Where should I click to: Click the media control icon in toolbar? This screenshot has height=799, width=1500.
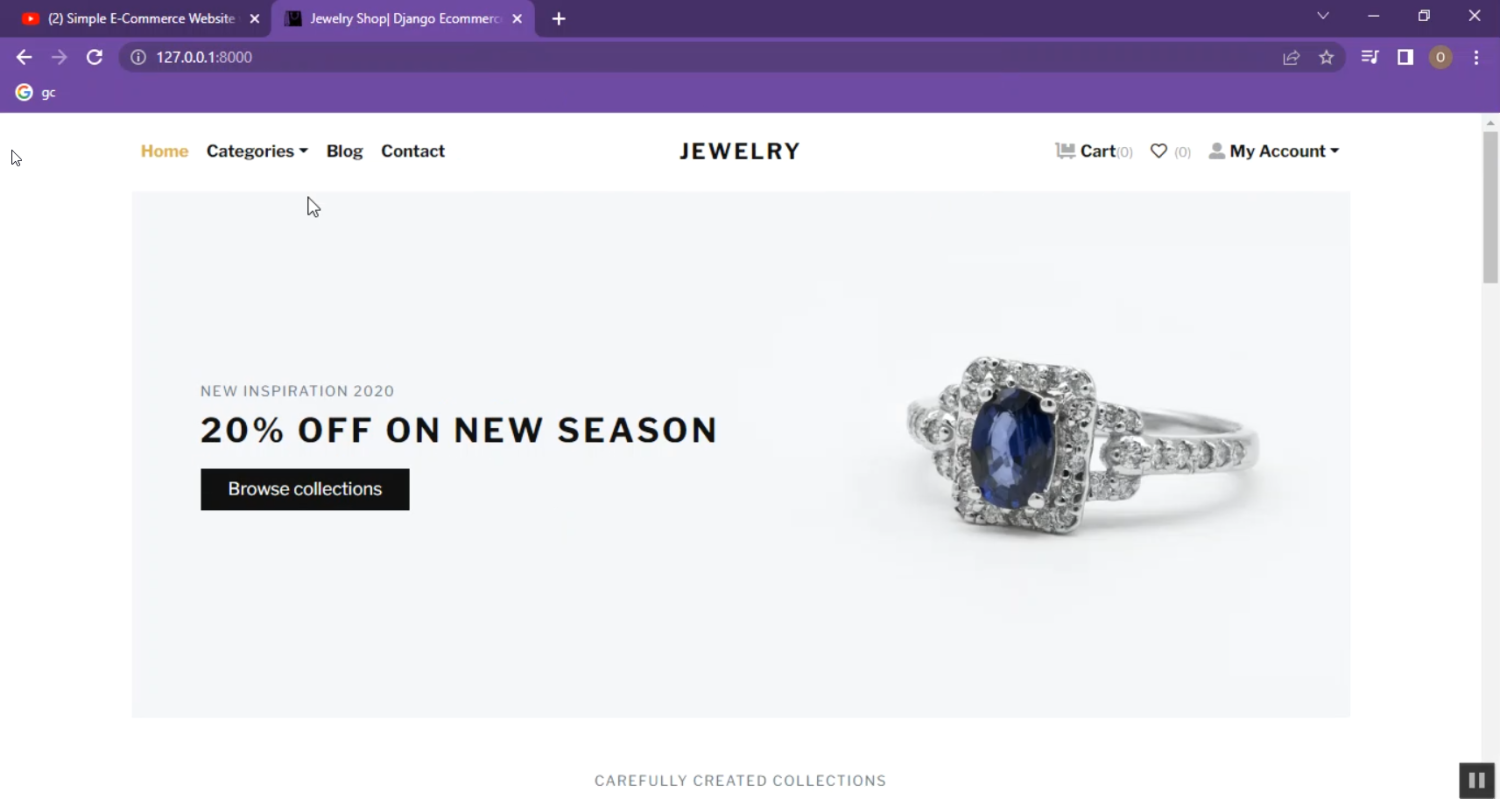point(1370,57)
